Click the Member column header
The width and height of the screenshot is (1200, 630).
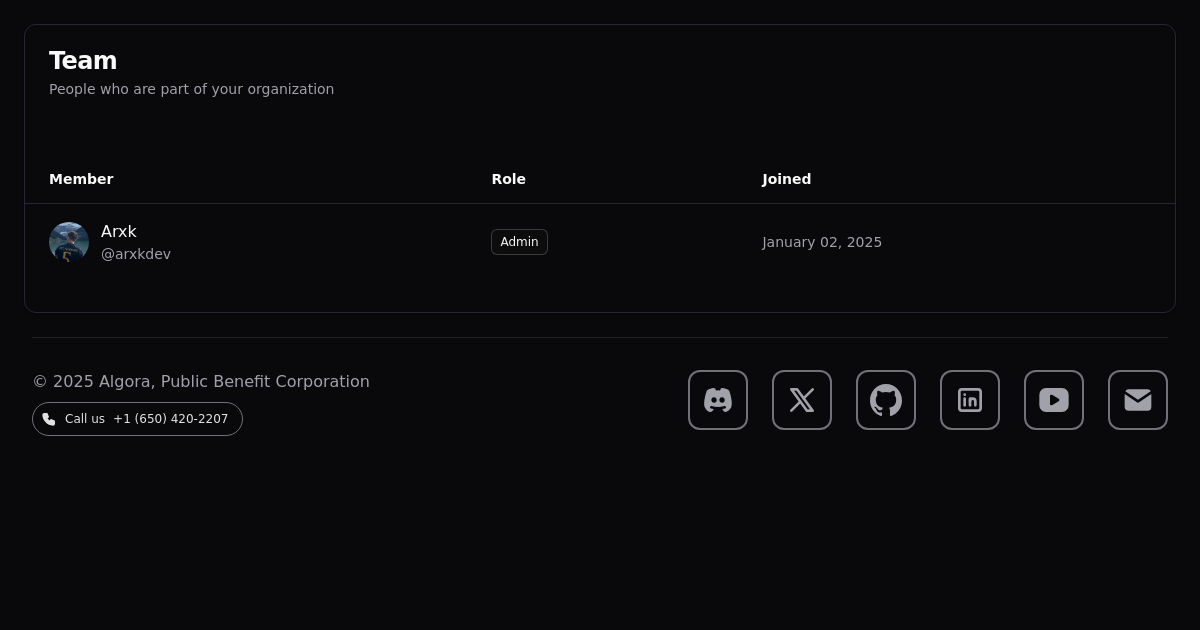point(81,179)
